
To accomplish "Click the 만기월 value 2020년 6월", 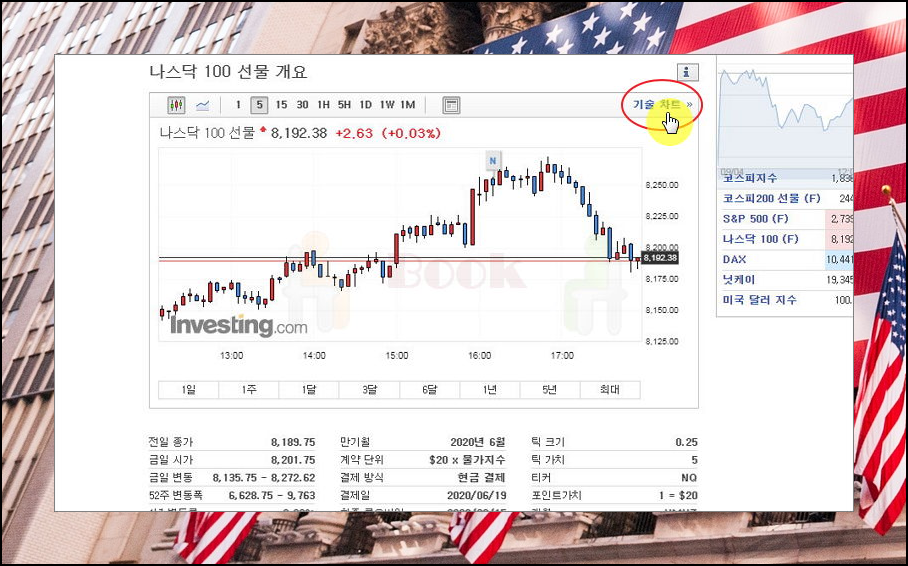I will point(478,442).
